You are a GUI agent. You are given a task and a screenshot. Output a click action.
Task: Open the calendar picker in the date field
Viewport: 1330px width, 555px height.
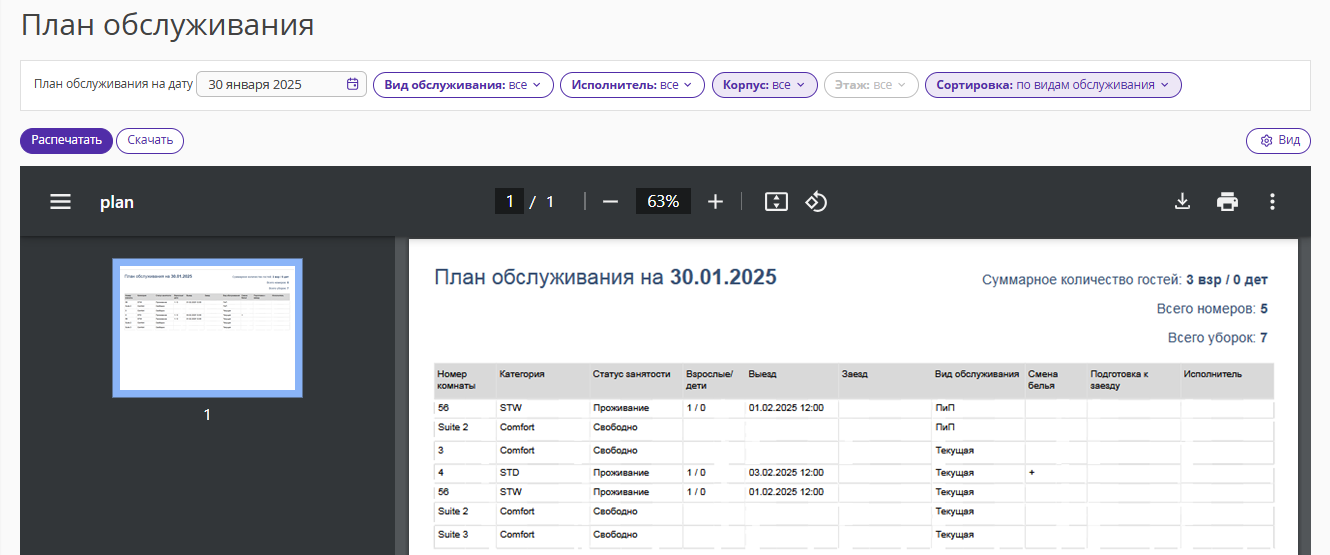click(x=352, y=85)
